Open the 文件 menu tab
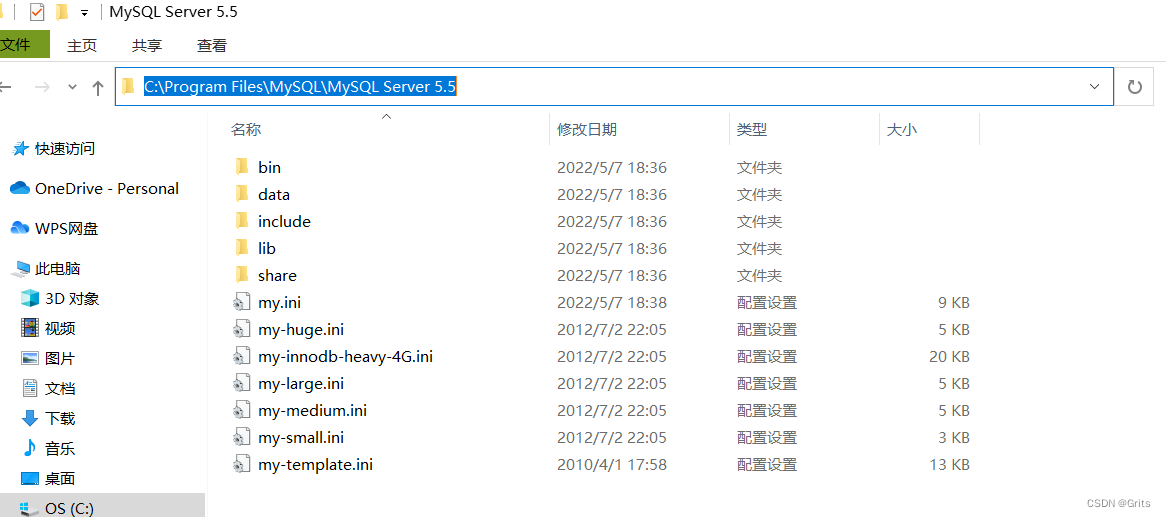 coord(20,45)
